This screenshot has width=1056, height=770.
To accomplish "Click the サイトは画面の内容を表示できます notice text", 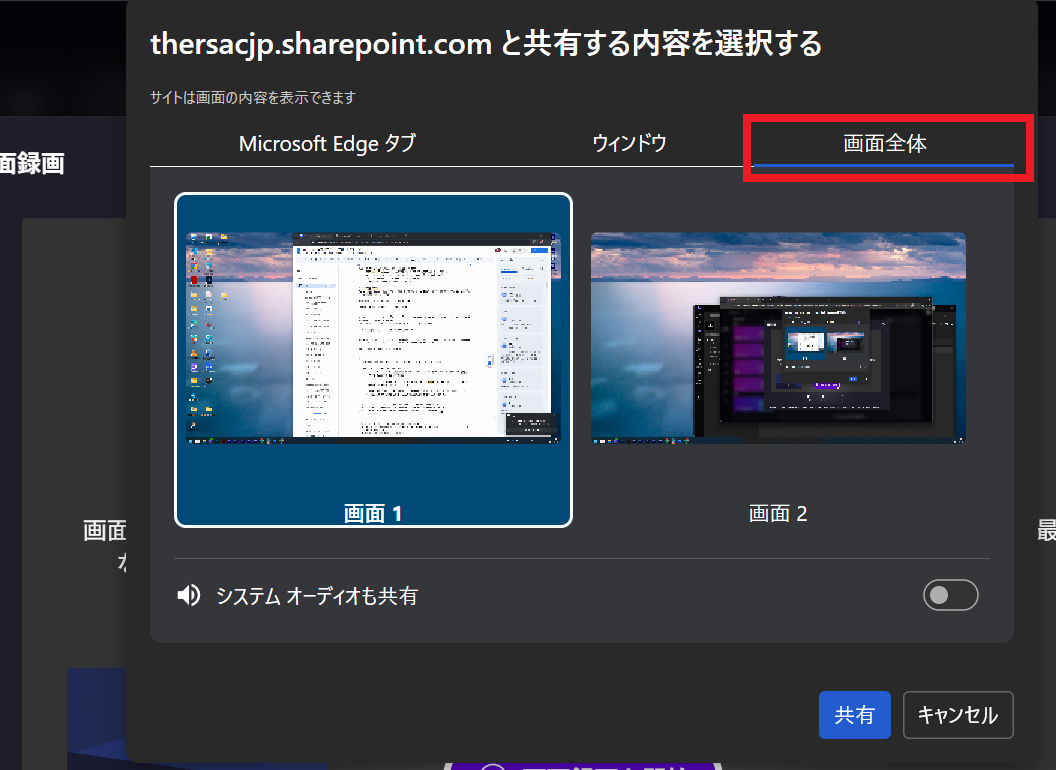I will click(x=253, y=98).
